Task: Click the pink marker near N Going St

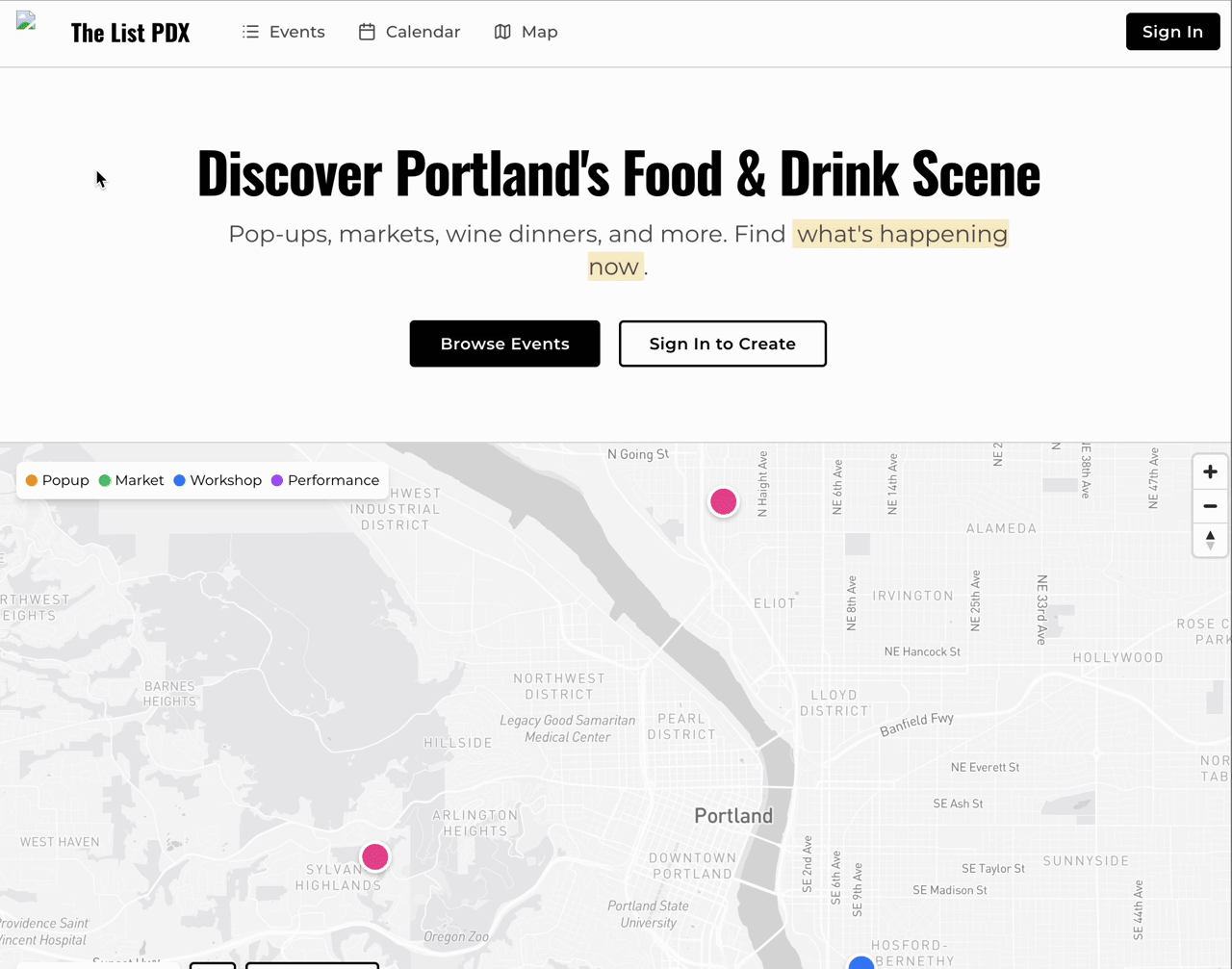Action: click(x=723, y=501)
